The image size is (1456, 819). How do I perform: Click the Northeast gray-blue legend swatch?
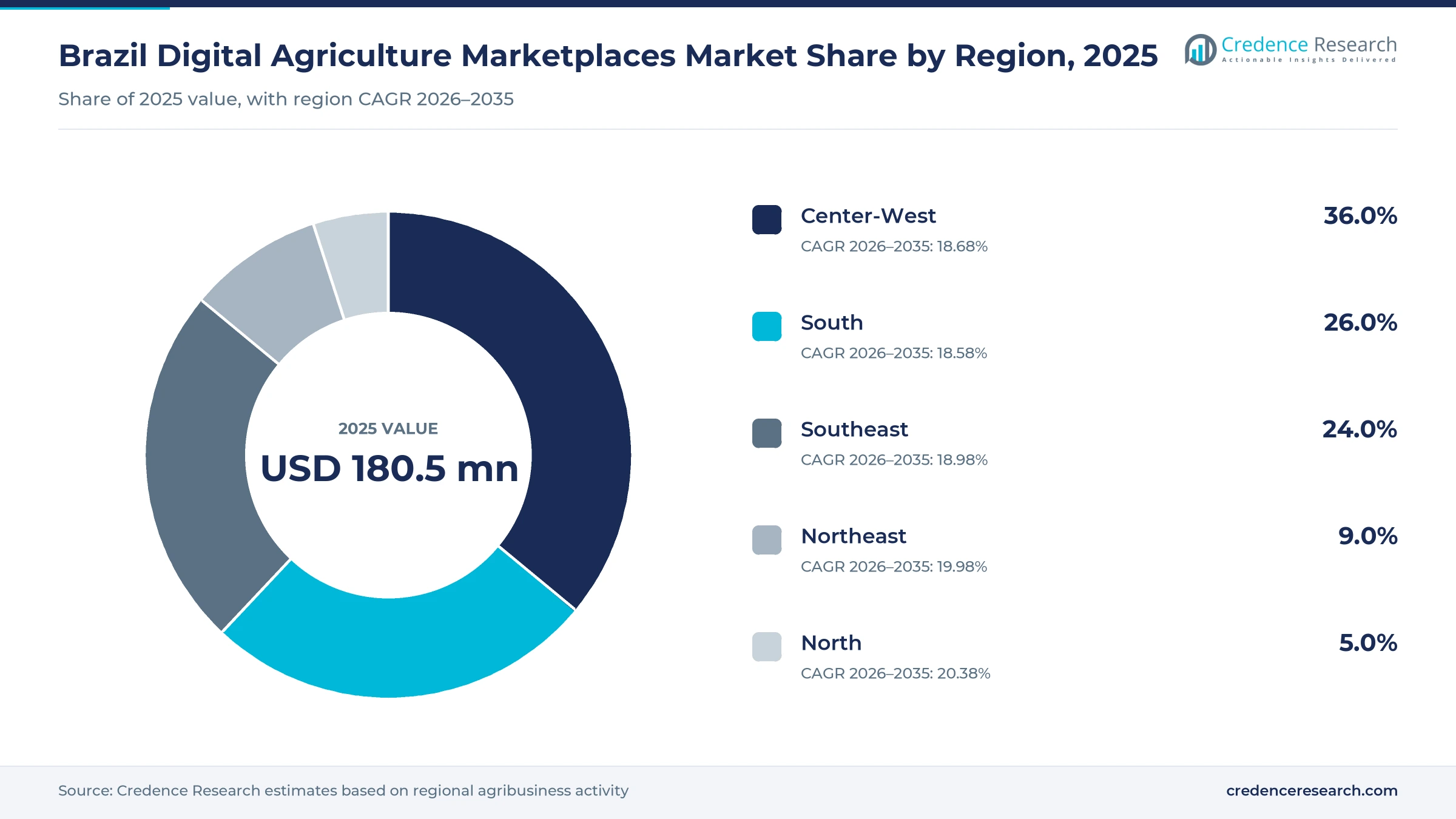(767, 540)
